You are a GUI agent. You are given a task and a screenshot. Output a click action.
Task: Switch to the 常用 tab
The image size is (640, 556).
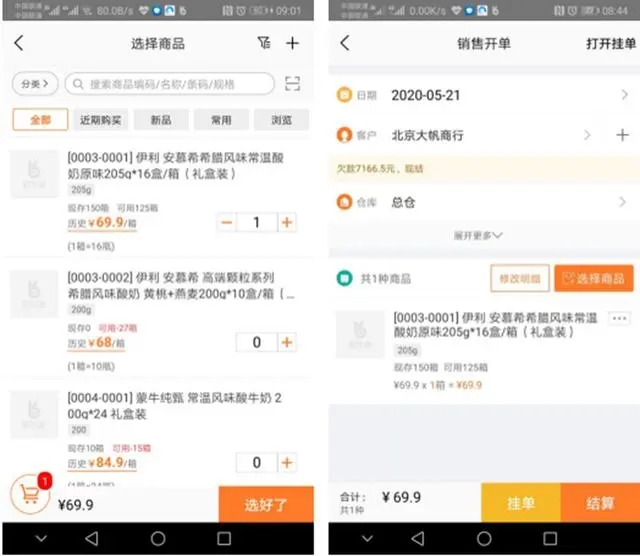tap(221, 120)
